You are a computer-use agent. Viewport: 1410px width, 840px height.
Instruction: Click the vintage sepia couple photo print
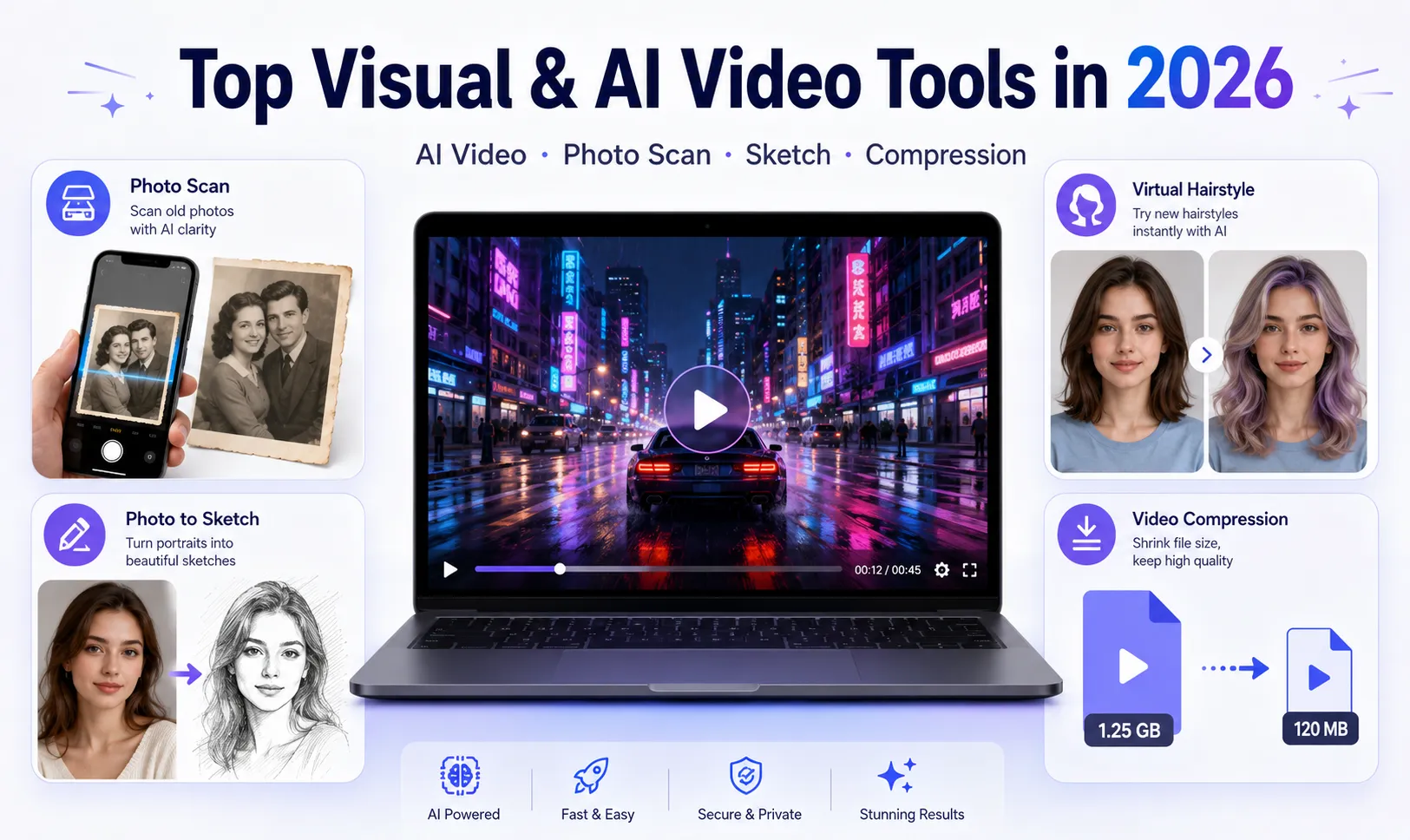tap(271, 360)
